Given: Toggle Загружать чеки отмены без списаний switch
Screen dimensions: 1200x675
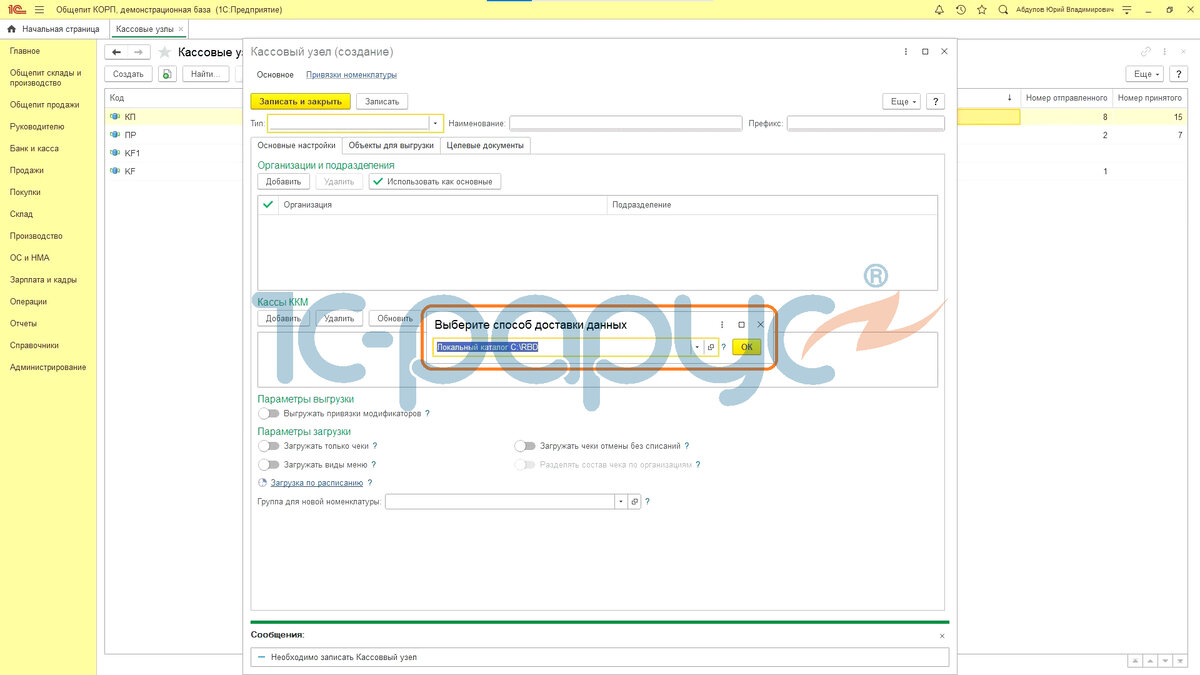Looking at the screenshot, I should pyautogui.click(x=524, y=446).
